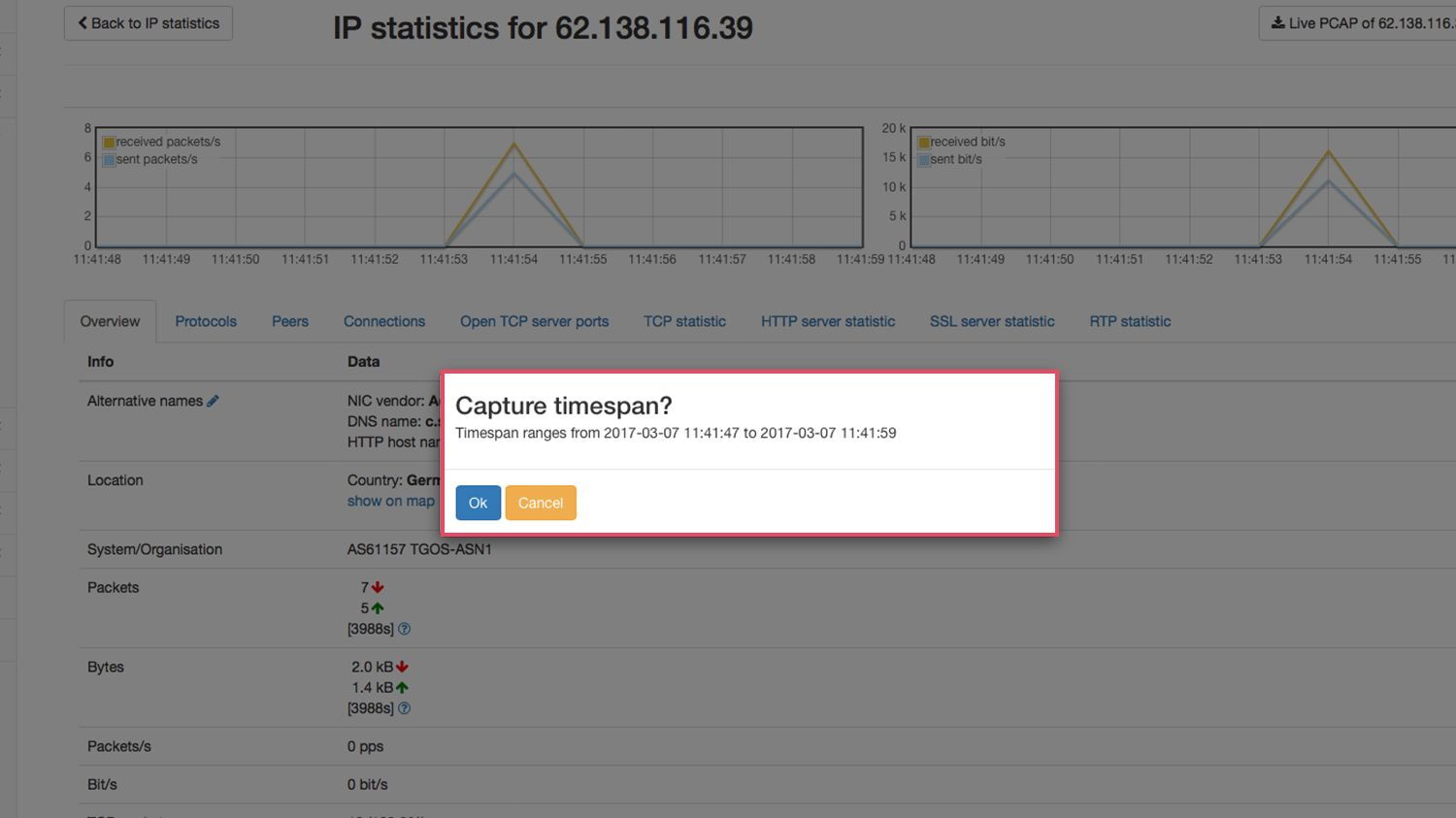Cancel the Capture timespan dialog
The height and width of the screenshot is (818, 1456).
tap(541, 503)
